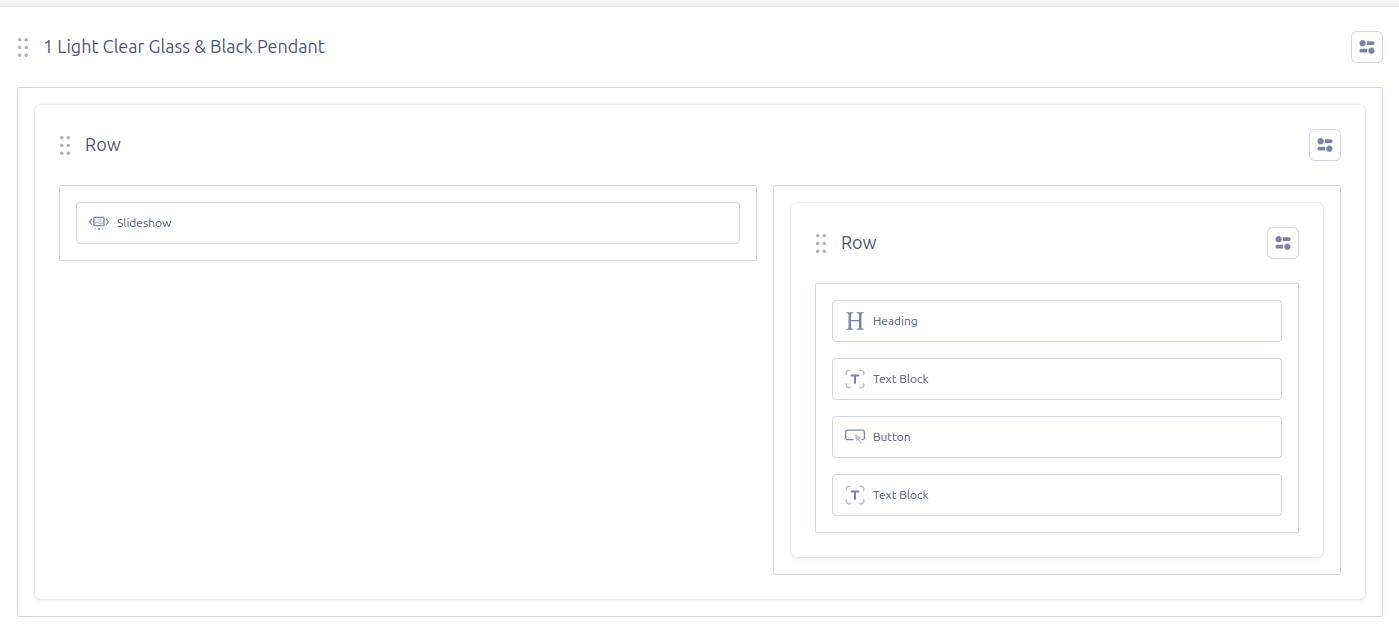Click the Button element cursor icon
1399x635 pixels.
pos(854,437)
